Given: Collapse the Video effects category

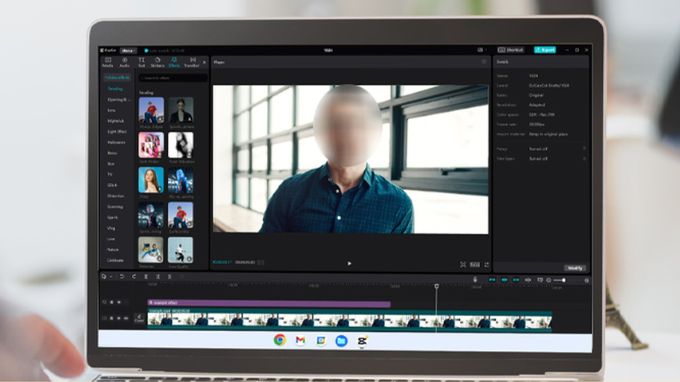Looking at the screenshot, I should pyautogui.click(x=117, y=78).
